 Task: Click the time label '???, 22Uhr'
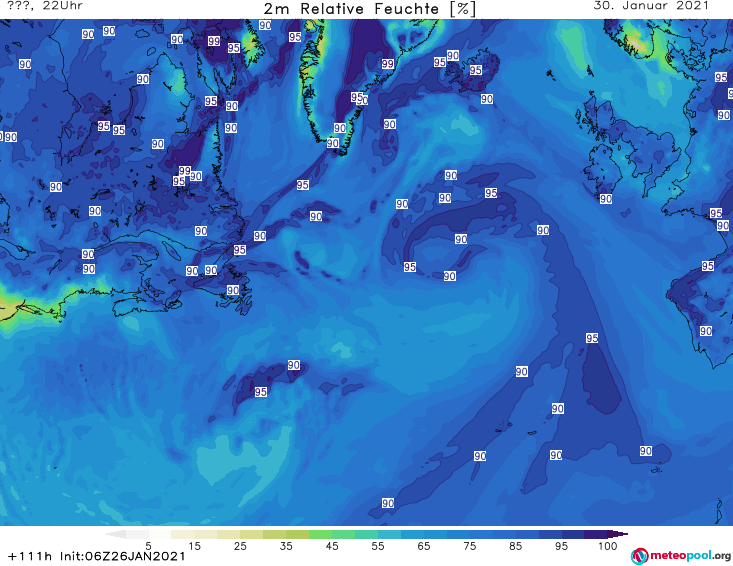tap(45, 6)
